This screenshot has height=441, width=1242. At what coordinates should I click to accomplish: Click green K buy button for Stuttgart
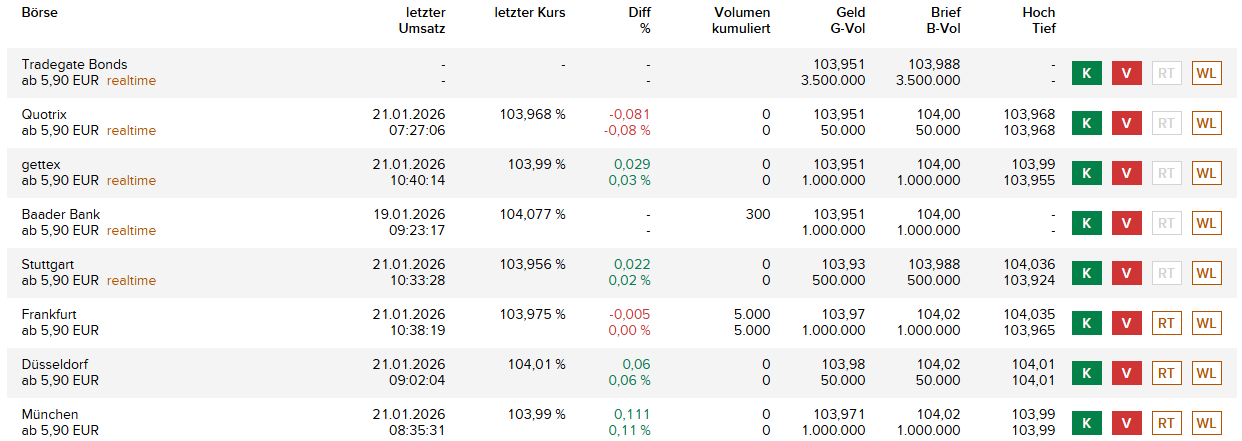(x=1086, y=273)
